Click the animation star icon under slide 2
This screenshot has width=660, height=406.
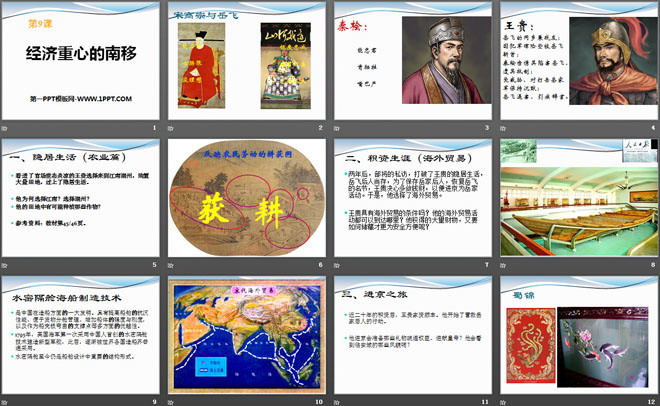pyautogui.click(x=170, y=128)
